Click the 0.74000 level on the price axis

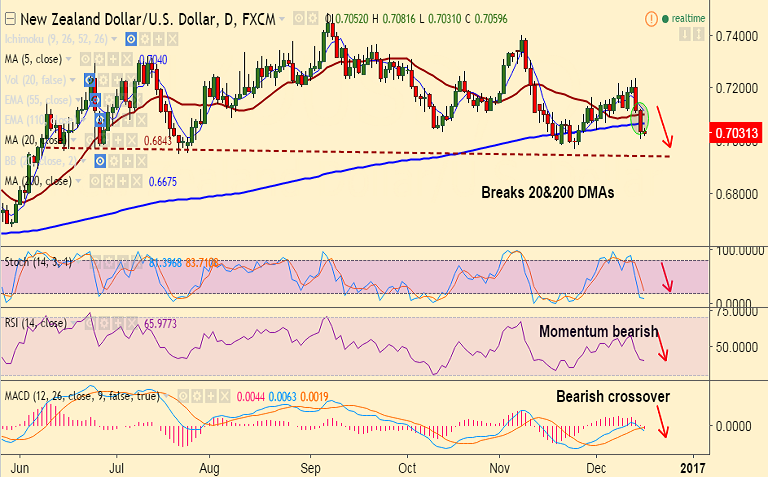pyautogui.click(x=737, y=36)
